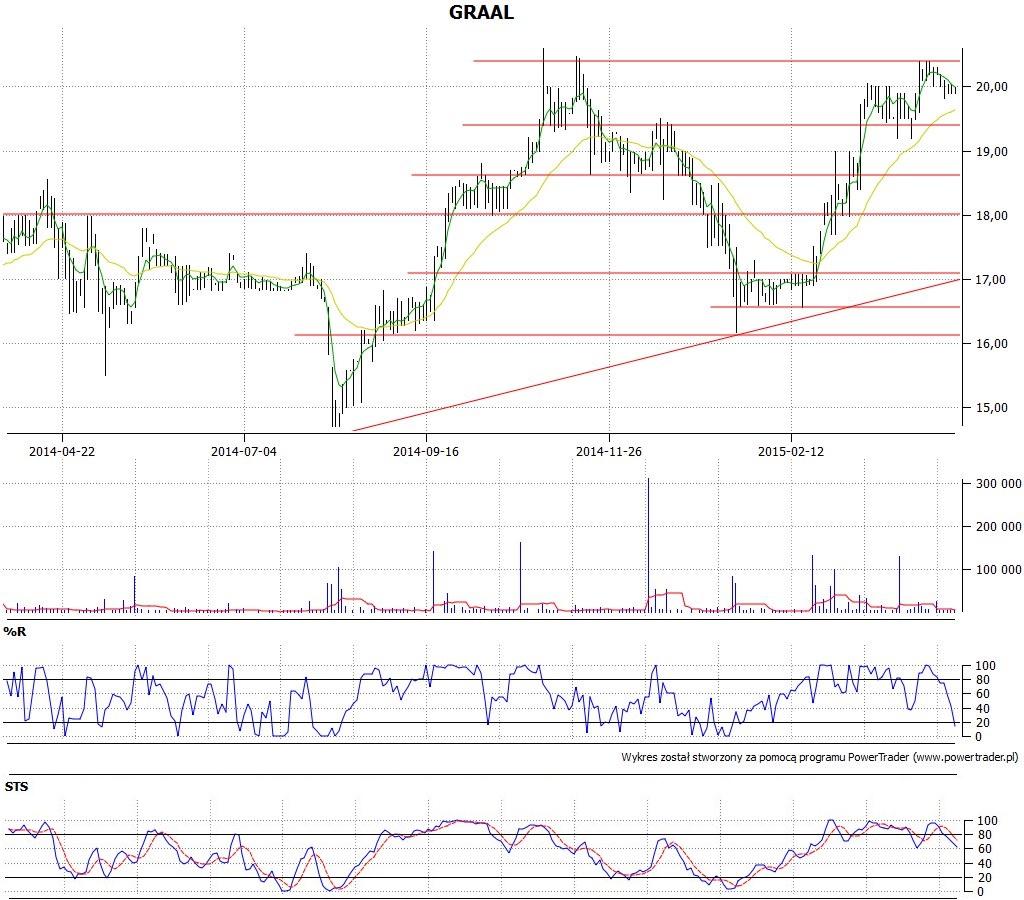Screen dimensions: 1024x900
Task: Click the %R indicator label
Action: (x=14, y=632)
